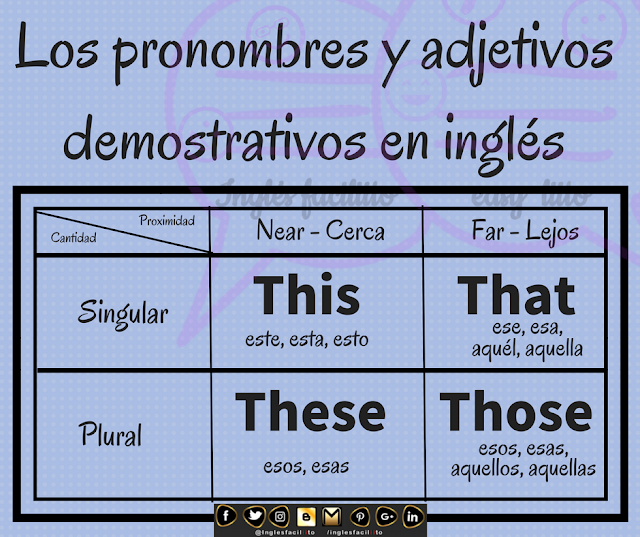Select the Instagram camera icon
Viewport: 640px width, 537px height.
click(x=280, y=517)
